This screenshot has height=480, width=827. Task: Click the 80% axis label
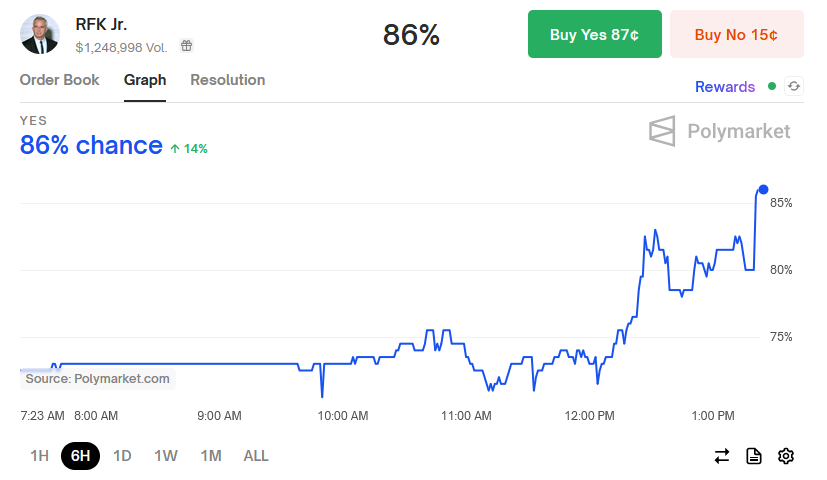coord(781,270)
